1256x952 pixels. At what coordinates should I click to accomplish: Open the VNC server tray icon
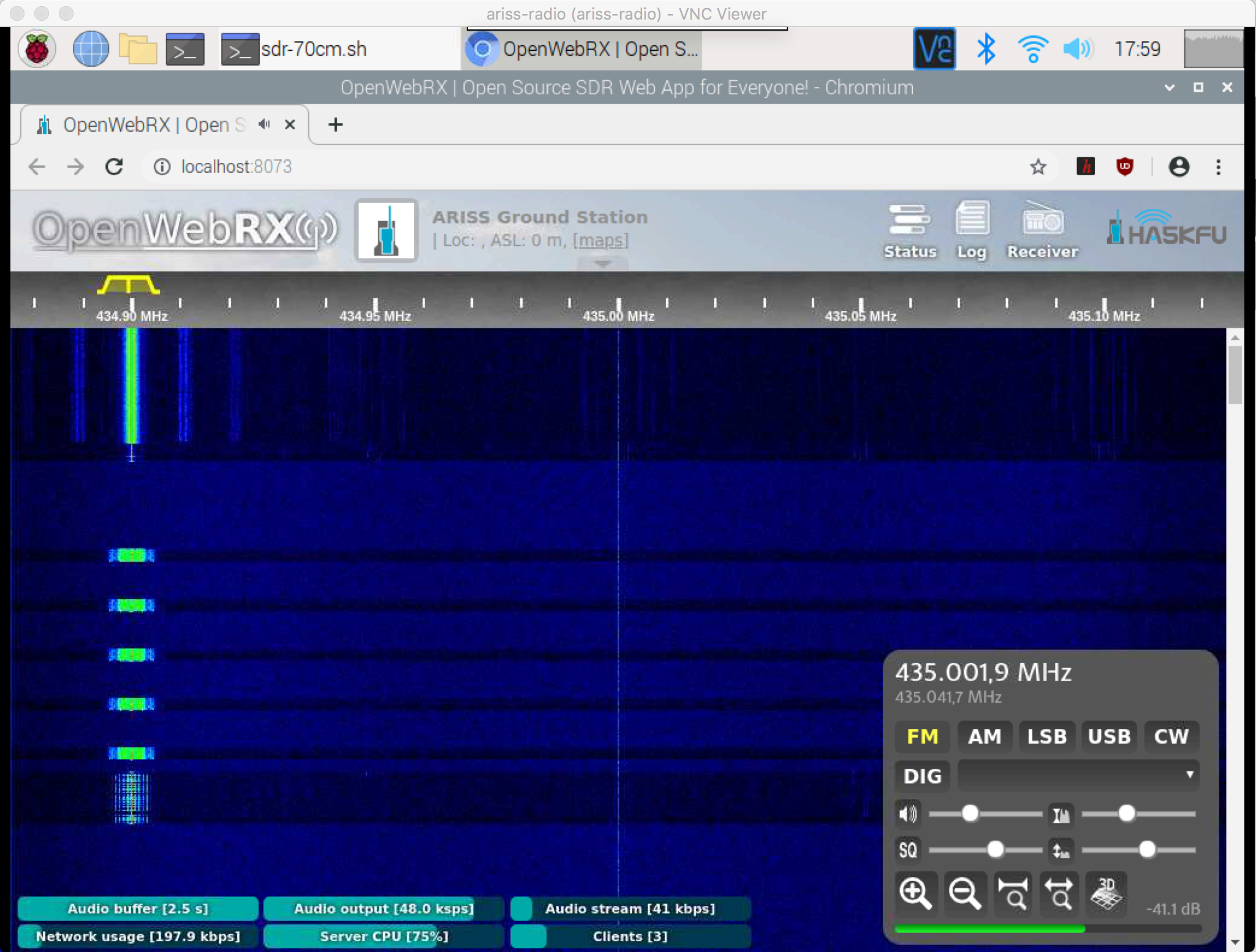934,48
